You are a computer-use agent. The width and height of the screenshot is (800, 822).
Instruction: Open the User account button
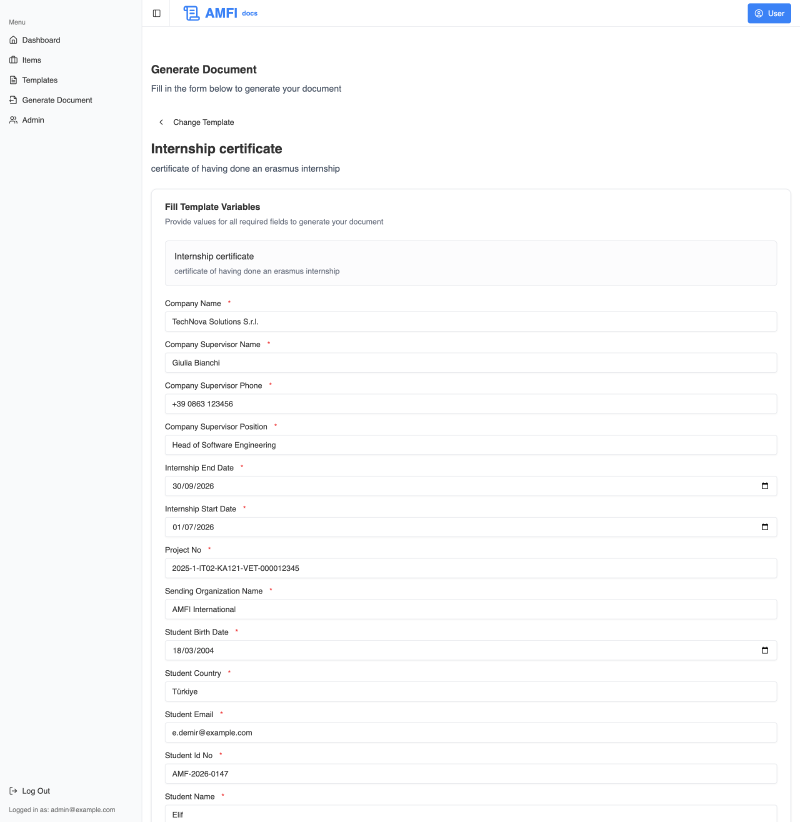point(769,13)
